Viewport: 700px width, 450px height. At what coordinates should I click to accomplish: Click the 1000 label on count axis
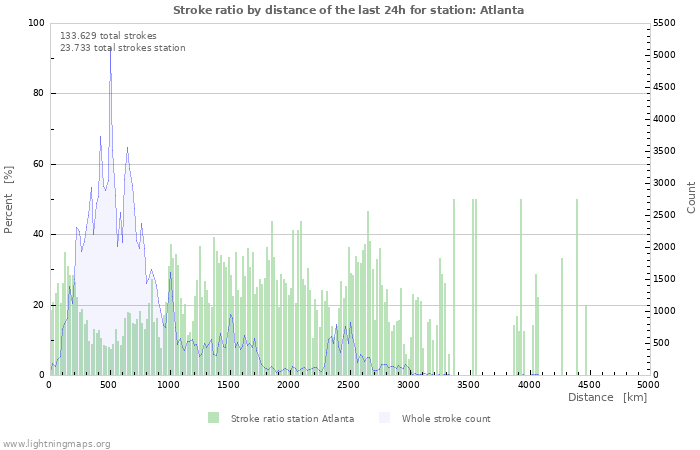[x=664, y=311]
